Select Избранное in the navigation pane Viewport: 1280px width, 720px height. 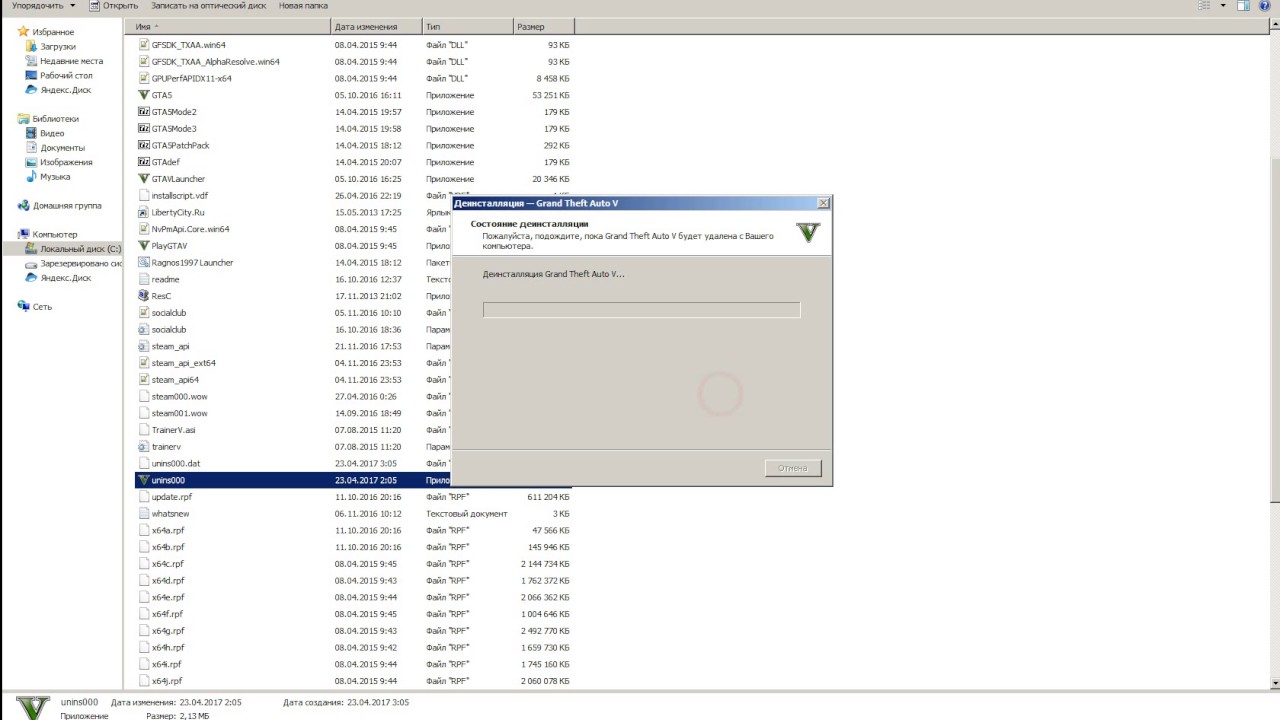coord(53,32)
